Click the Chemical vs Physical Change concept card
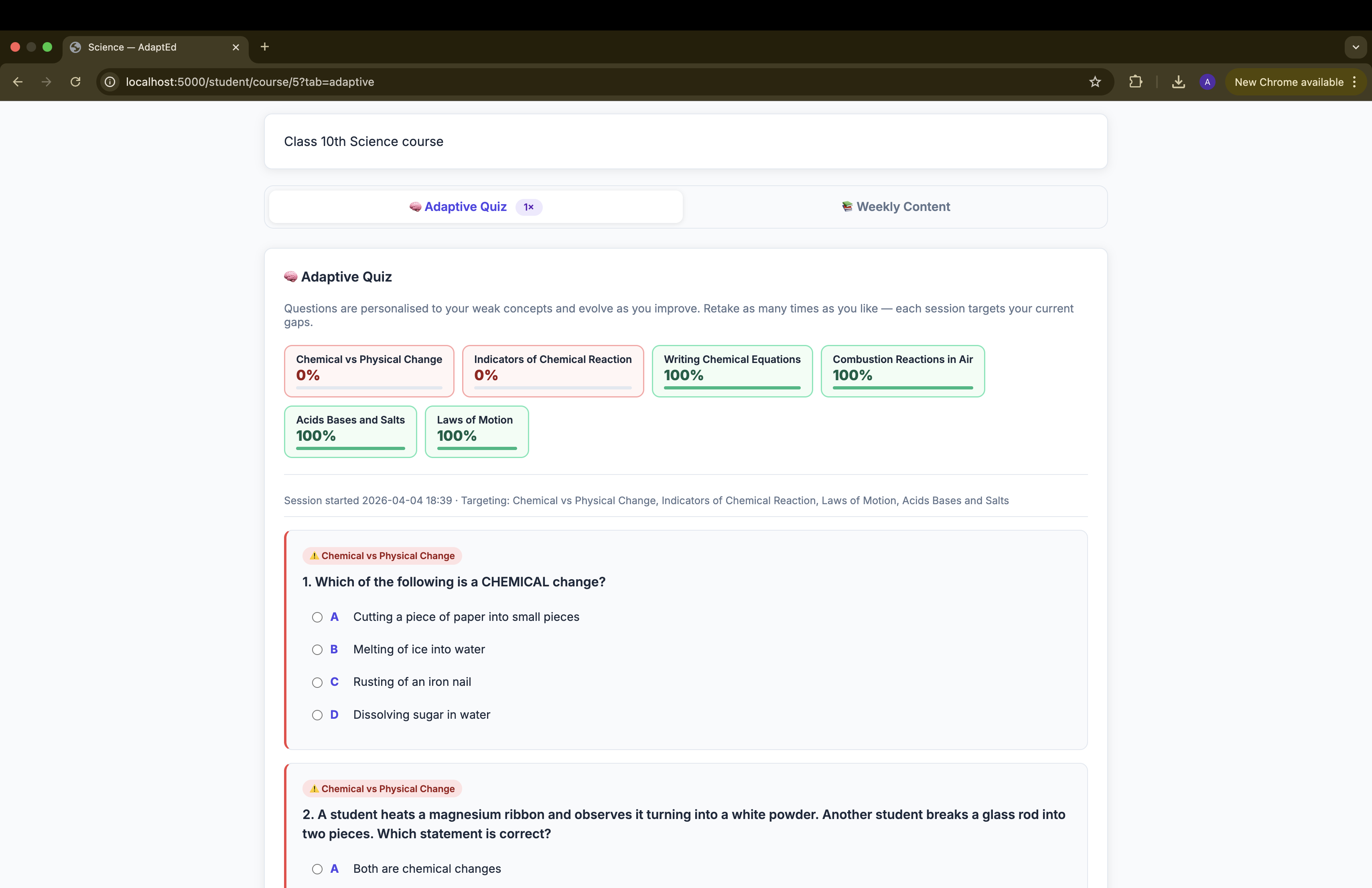The width and height of the screenshot is (1372, 888). coord(369,371)
